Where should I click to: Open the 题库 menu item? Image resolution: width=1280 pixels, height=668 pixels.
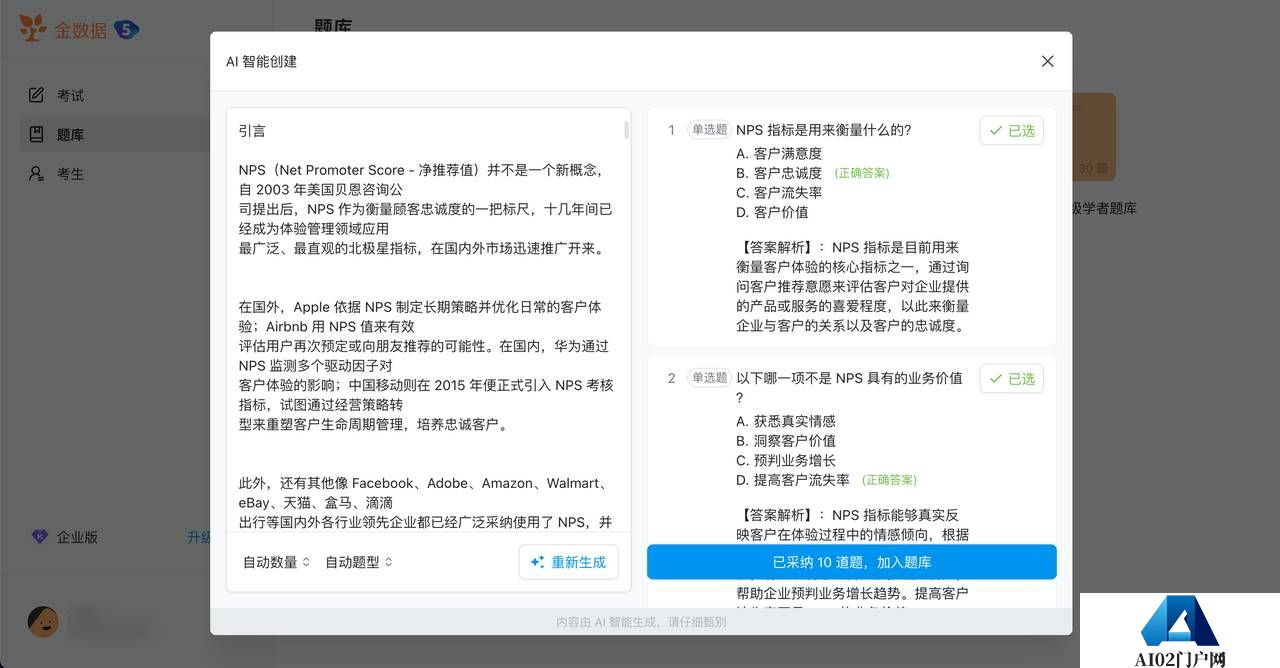point(116,134)
